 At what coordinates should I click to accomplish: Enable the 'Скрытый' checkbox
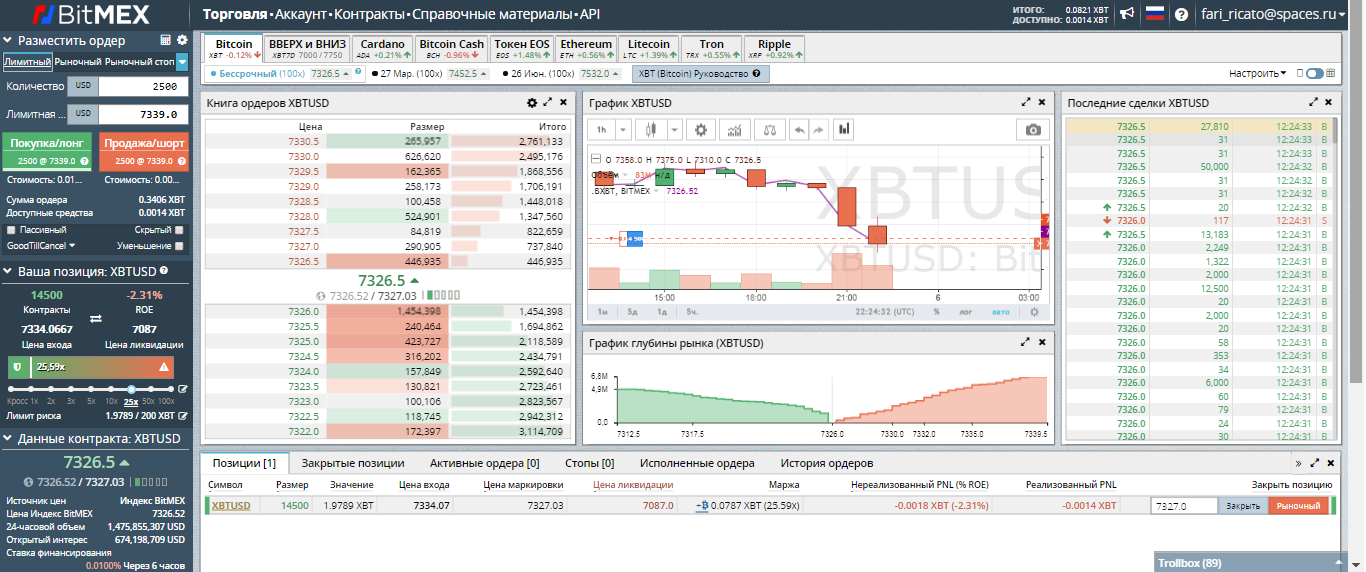(x=179, y=230)
